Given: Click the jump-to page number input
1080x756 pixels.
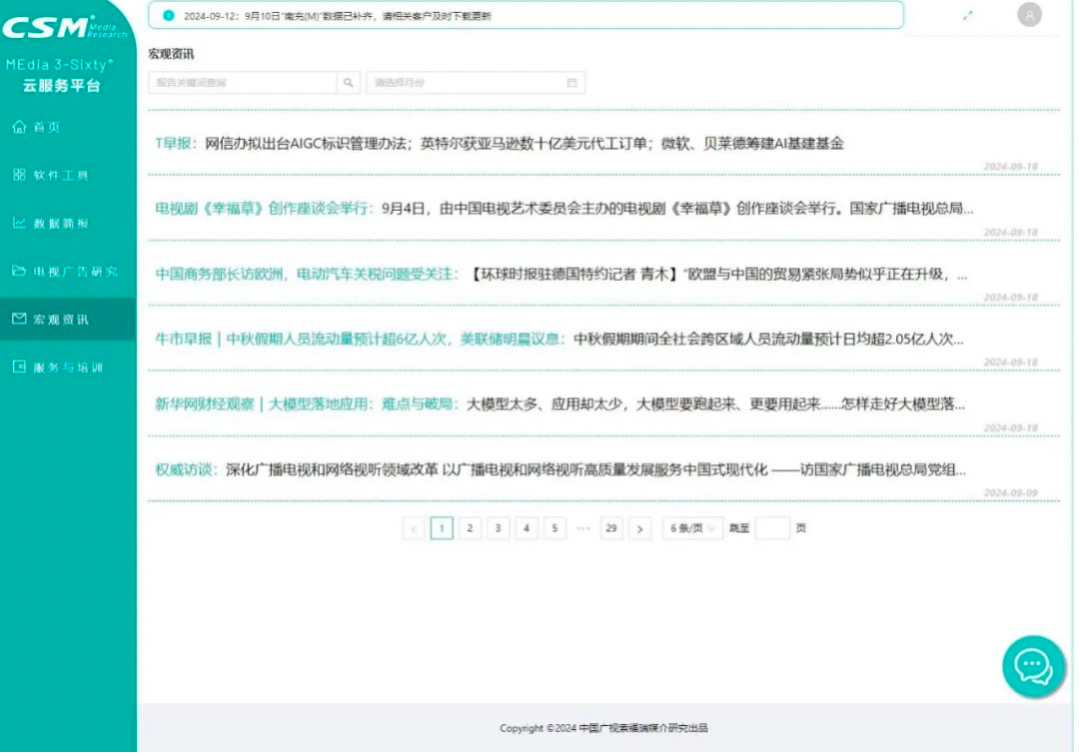Looking at the screenshot, I should tap(771, 529).
